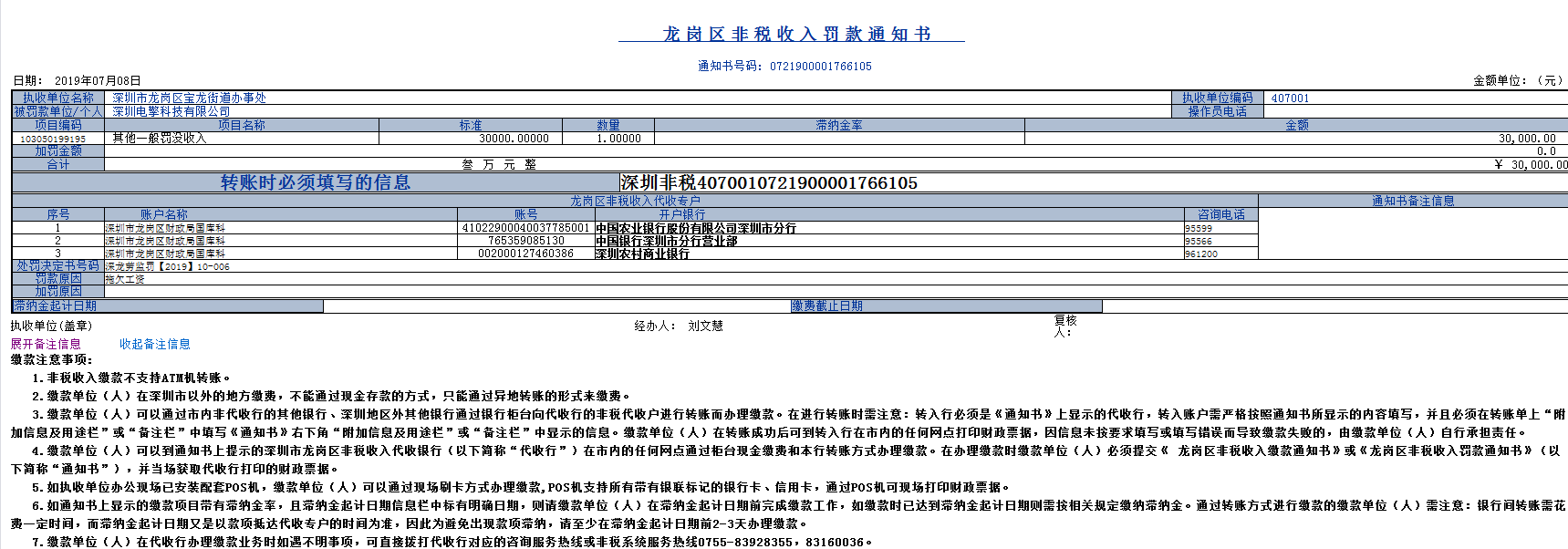Click the 通知书备注信息 header
The width and height of the screenshot is (1568, 549).
(1413, 201)
